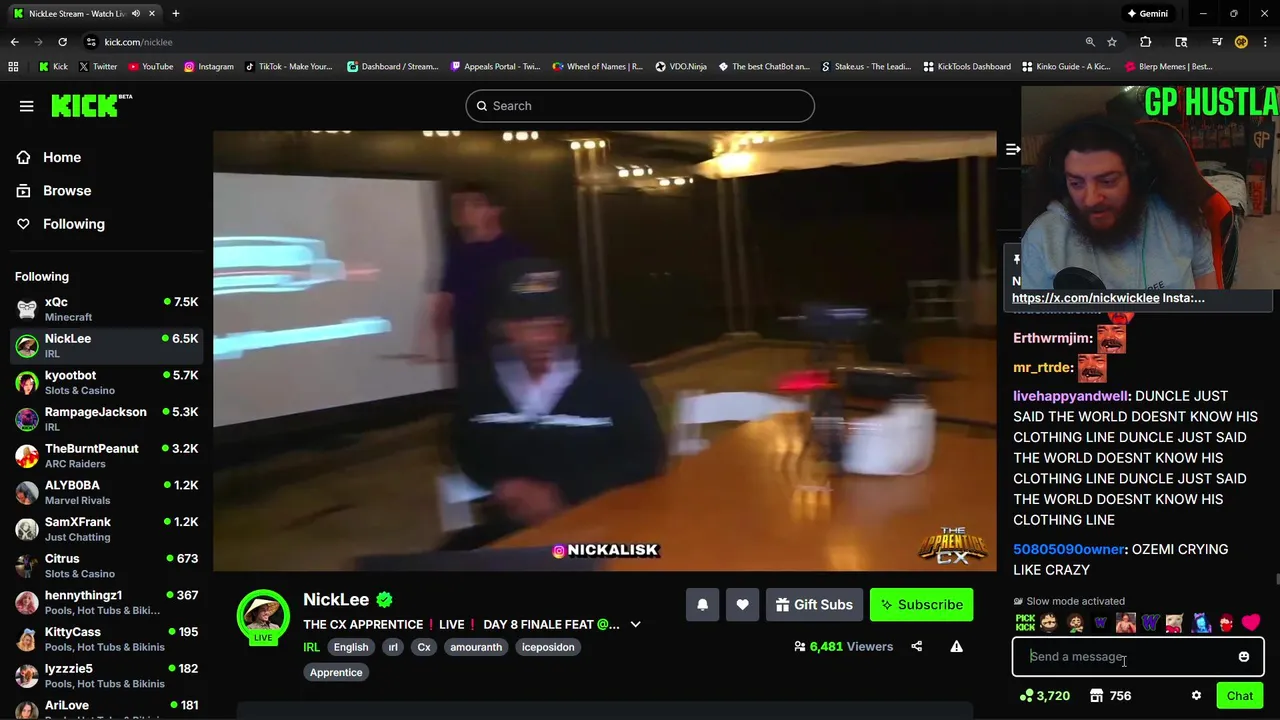Open Citrus channel

coord(106,566)
